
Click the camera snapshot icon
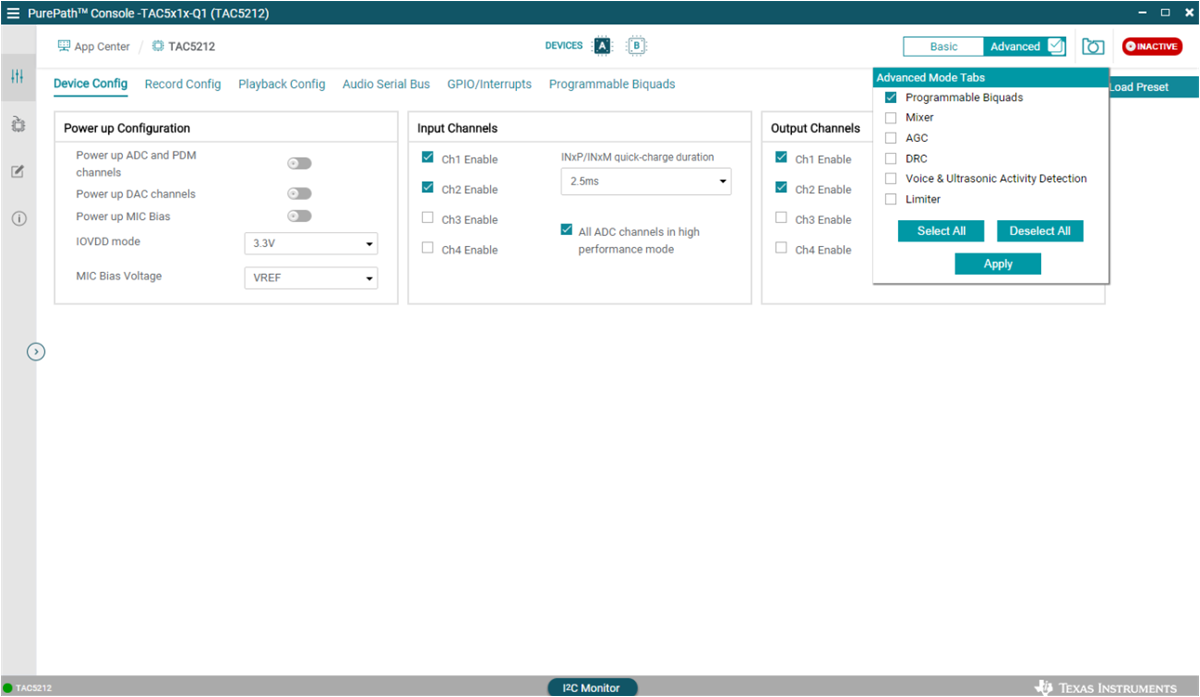point(1093,47)
